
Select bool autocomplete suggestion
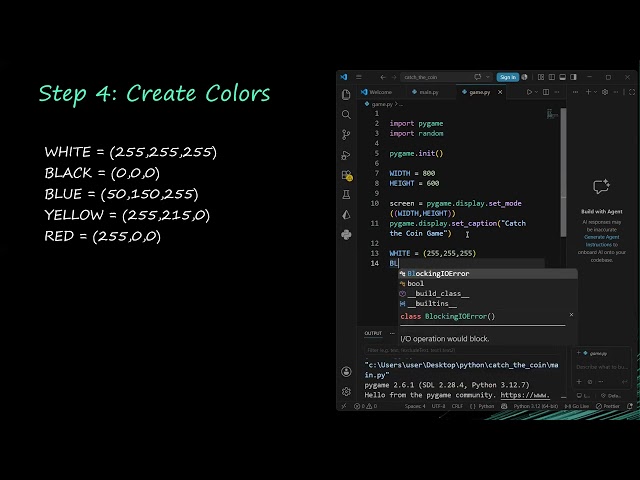(488, 284)
